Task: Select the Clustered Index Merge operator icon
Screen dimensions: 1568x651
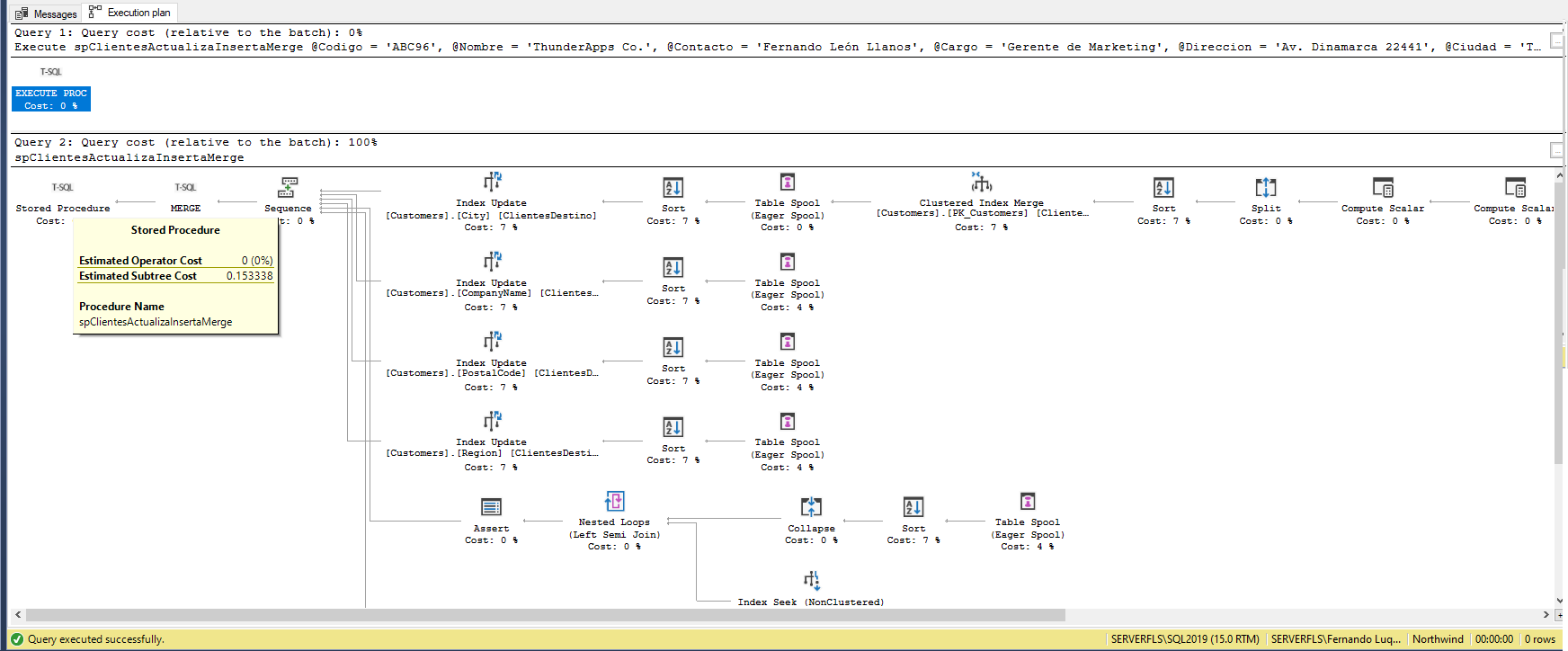Action: [x=982, y=183]
